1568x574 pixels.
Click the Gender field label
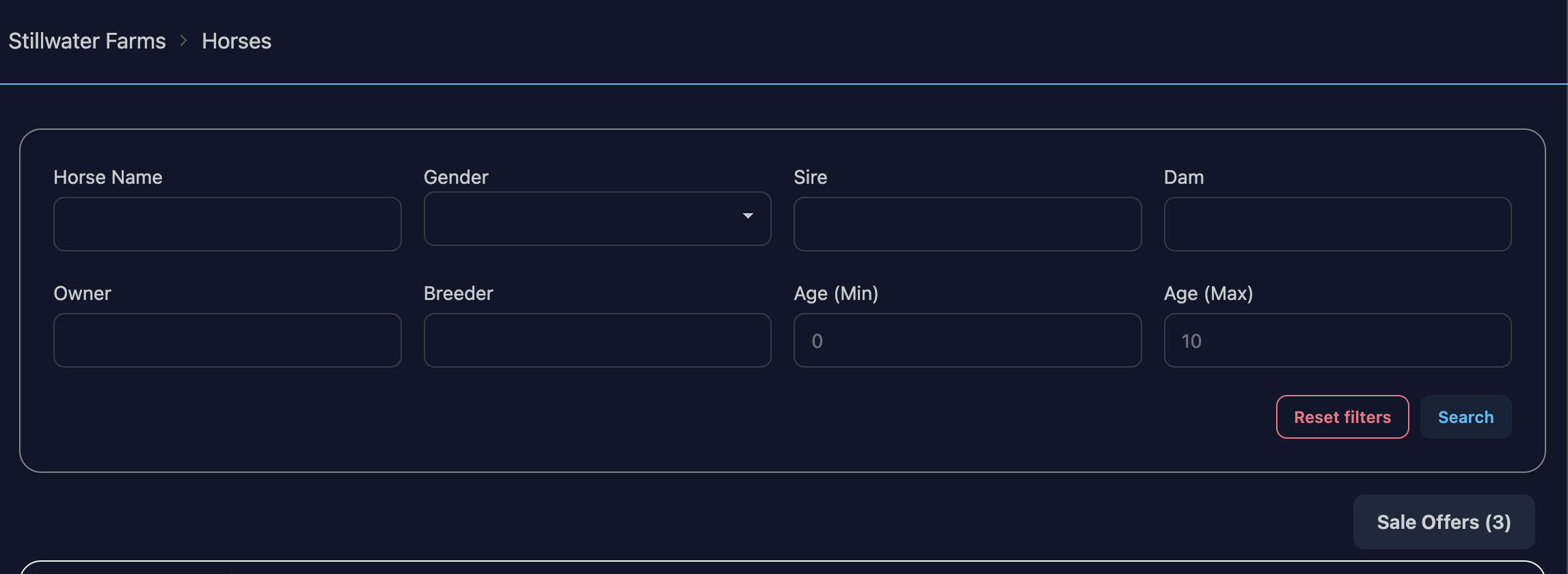click(x=456, y=178)
